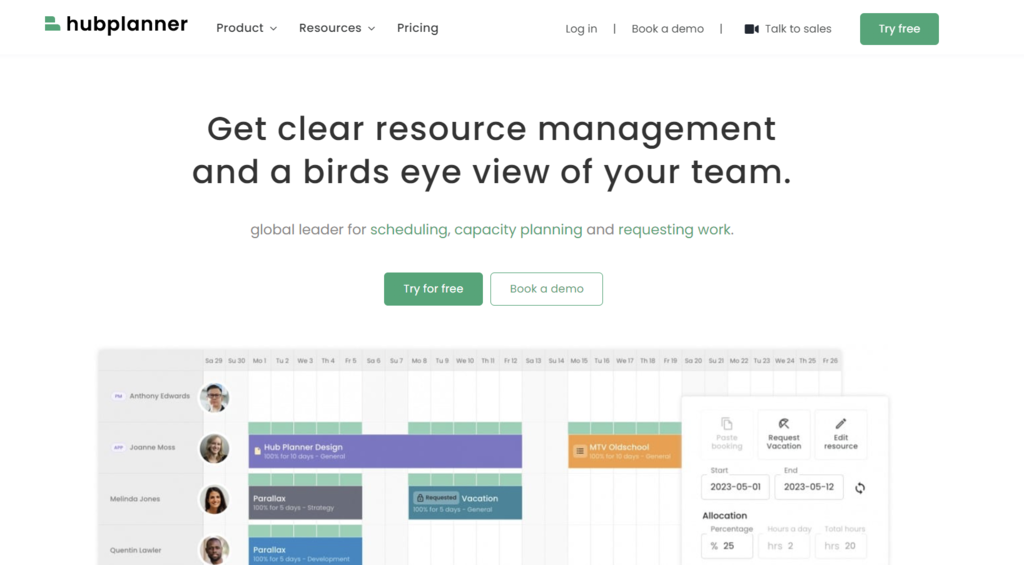Open Book a demo in header
1024x565 pixels.
point(667,29)
